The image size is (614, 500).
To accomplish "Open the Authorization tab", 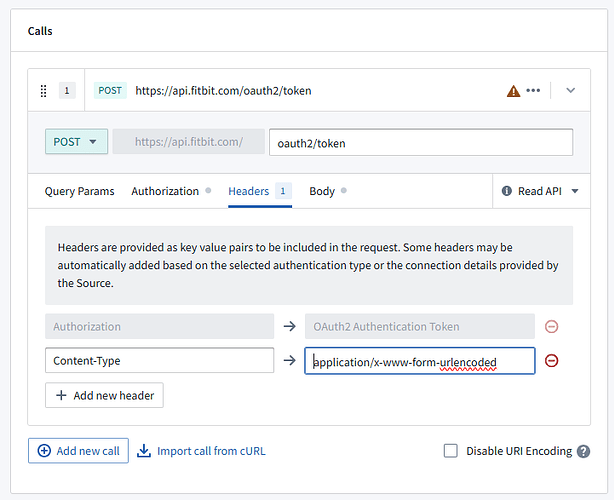I will pos(165,191).
